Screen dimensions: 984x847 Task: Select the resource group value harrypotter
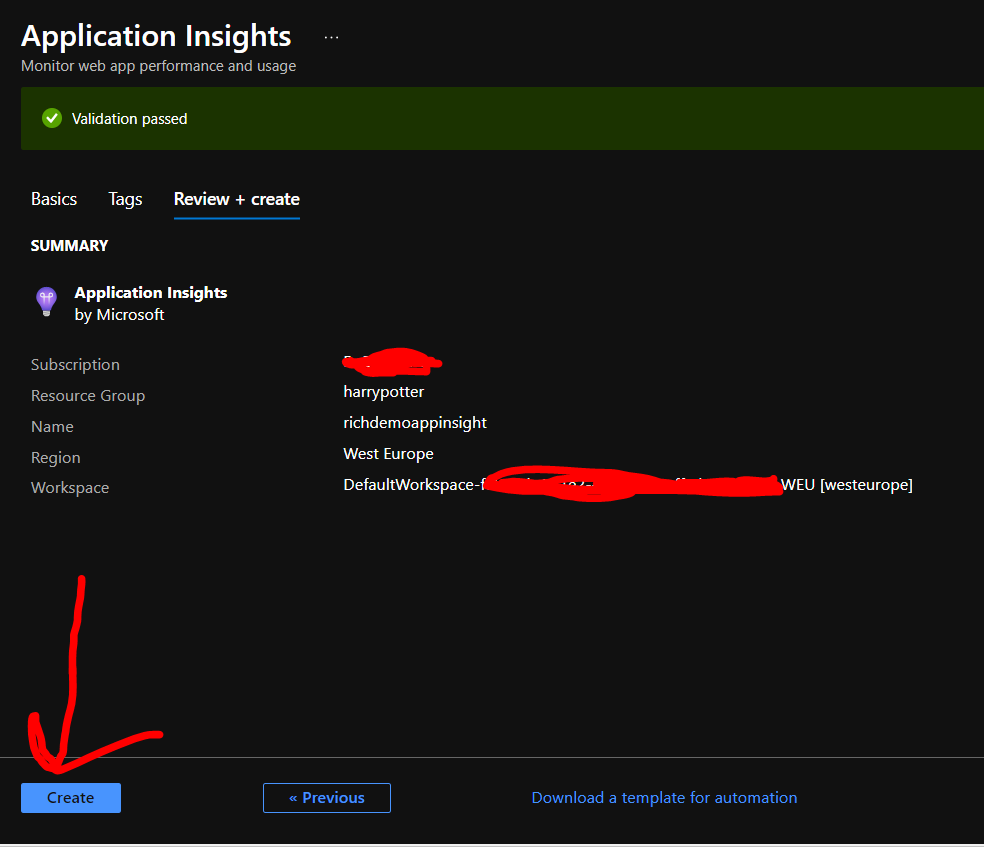click(x=383, y=392)
